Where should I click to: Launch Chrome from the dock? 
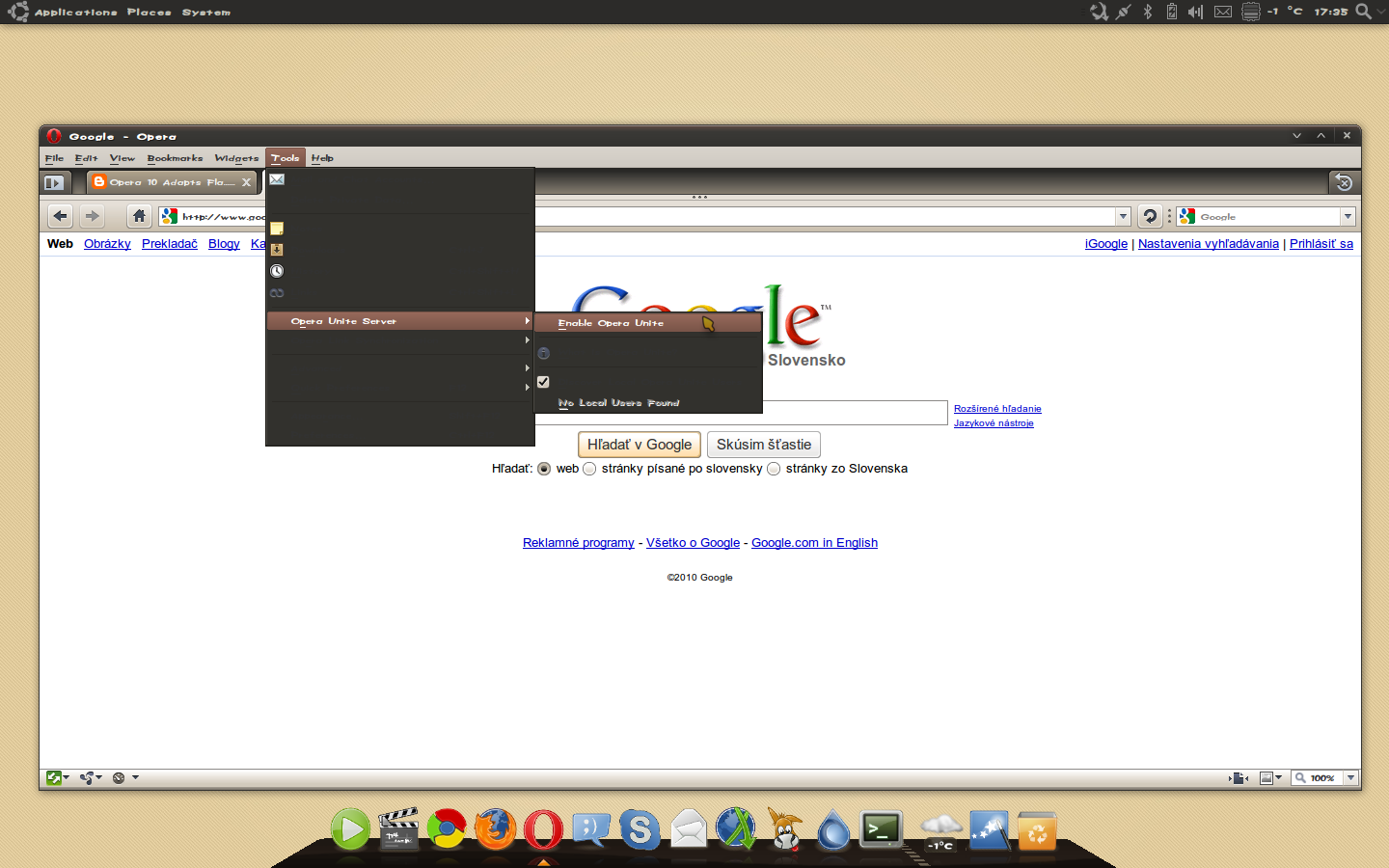point(447,828)
